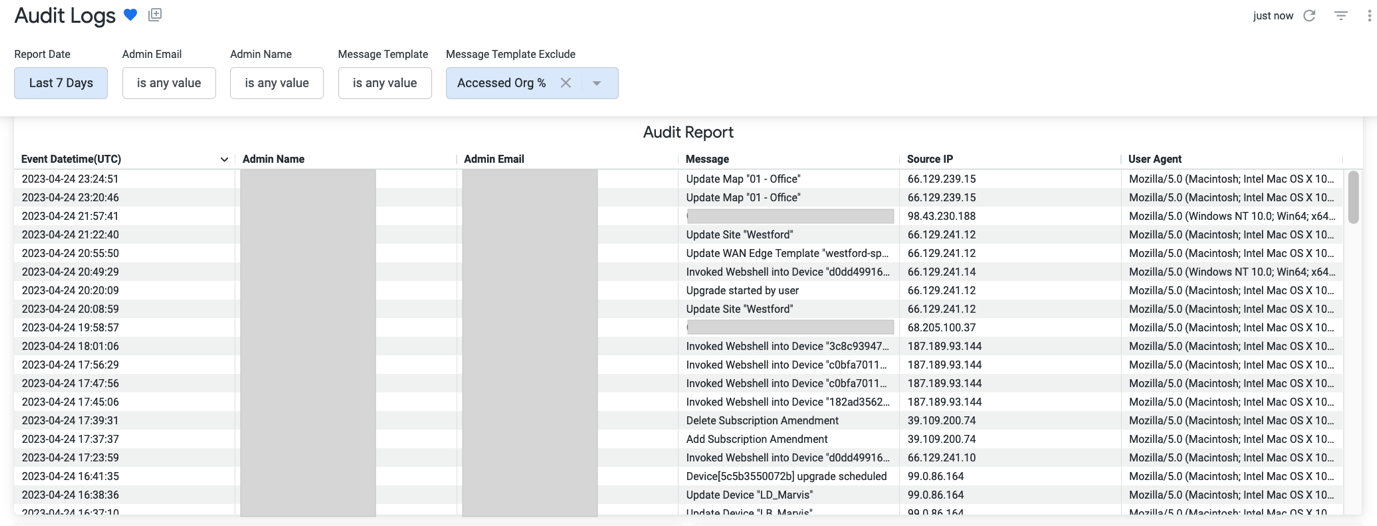The image size is (1377, 526).
Task: Sort by the Admin Name column header
Action: coord(274,159)
